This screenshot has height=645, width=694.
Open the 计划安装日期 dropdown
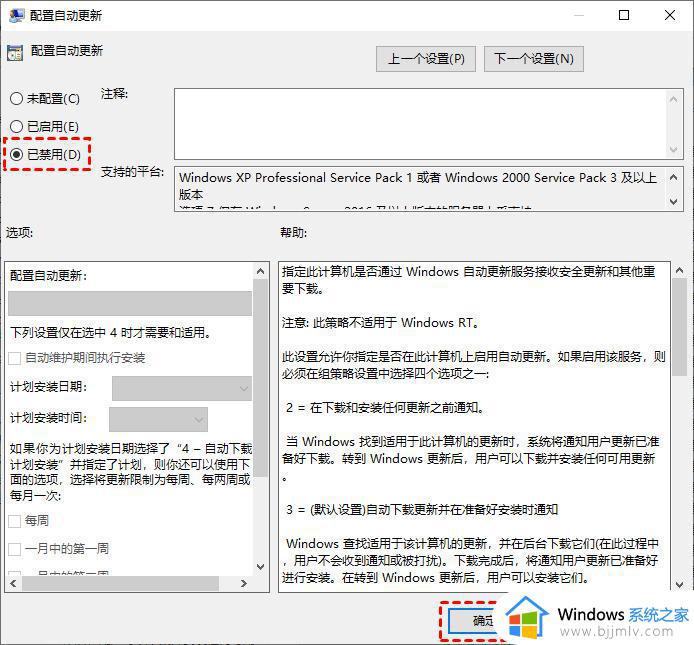pos(182,388)
